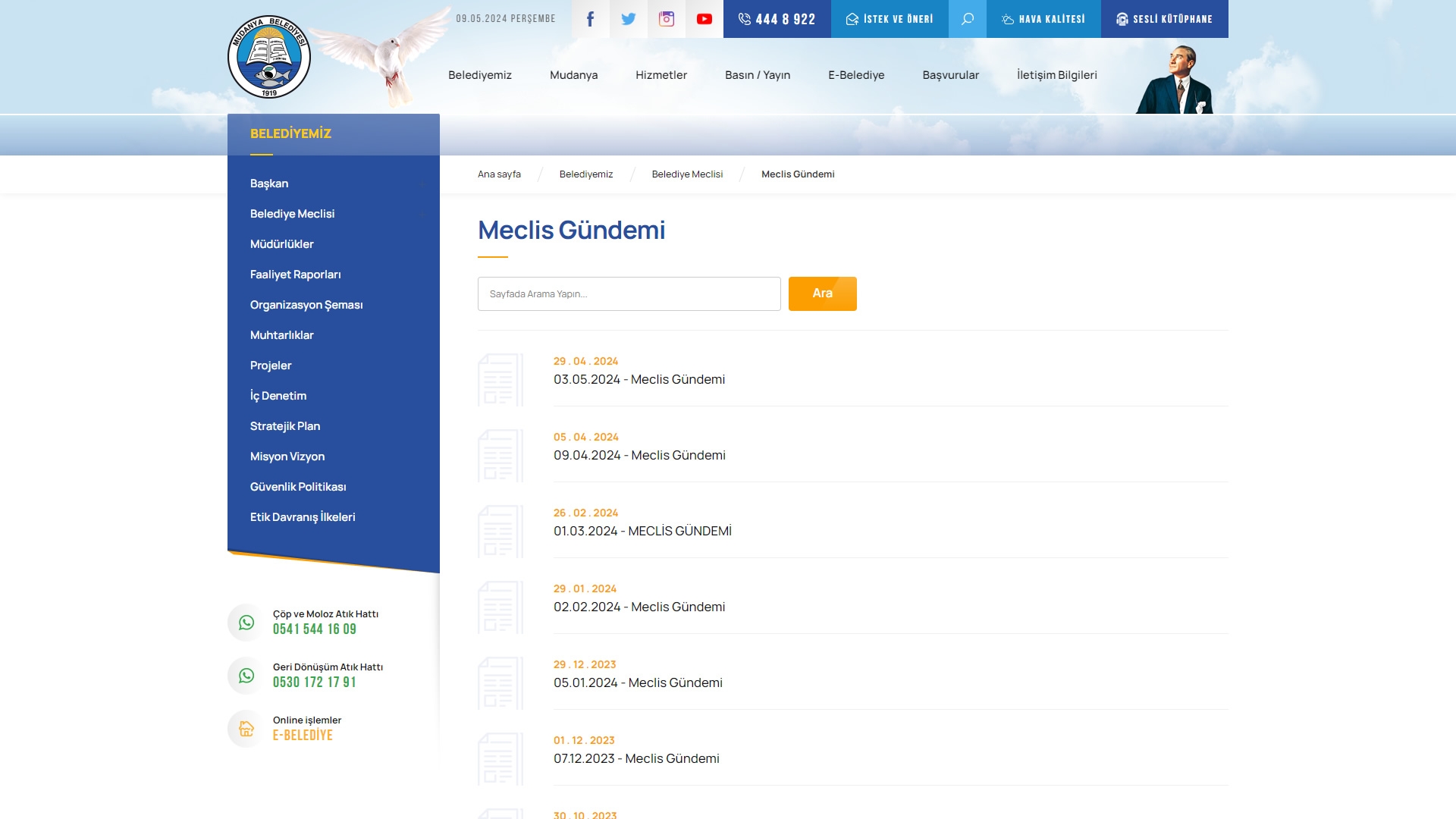1456x819 pixels.
Task: Open Basın / Yayın main menu item
Action: (758, 75)
